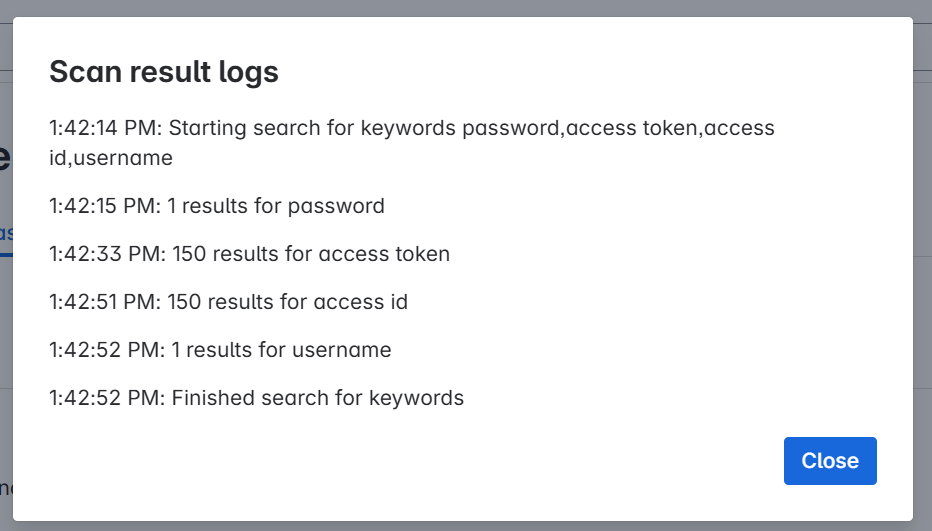Viewport: 932px width, 531px height.
Task: Click the 1:42:15 PM timestamp
Action: point(105,206)
